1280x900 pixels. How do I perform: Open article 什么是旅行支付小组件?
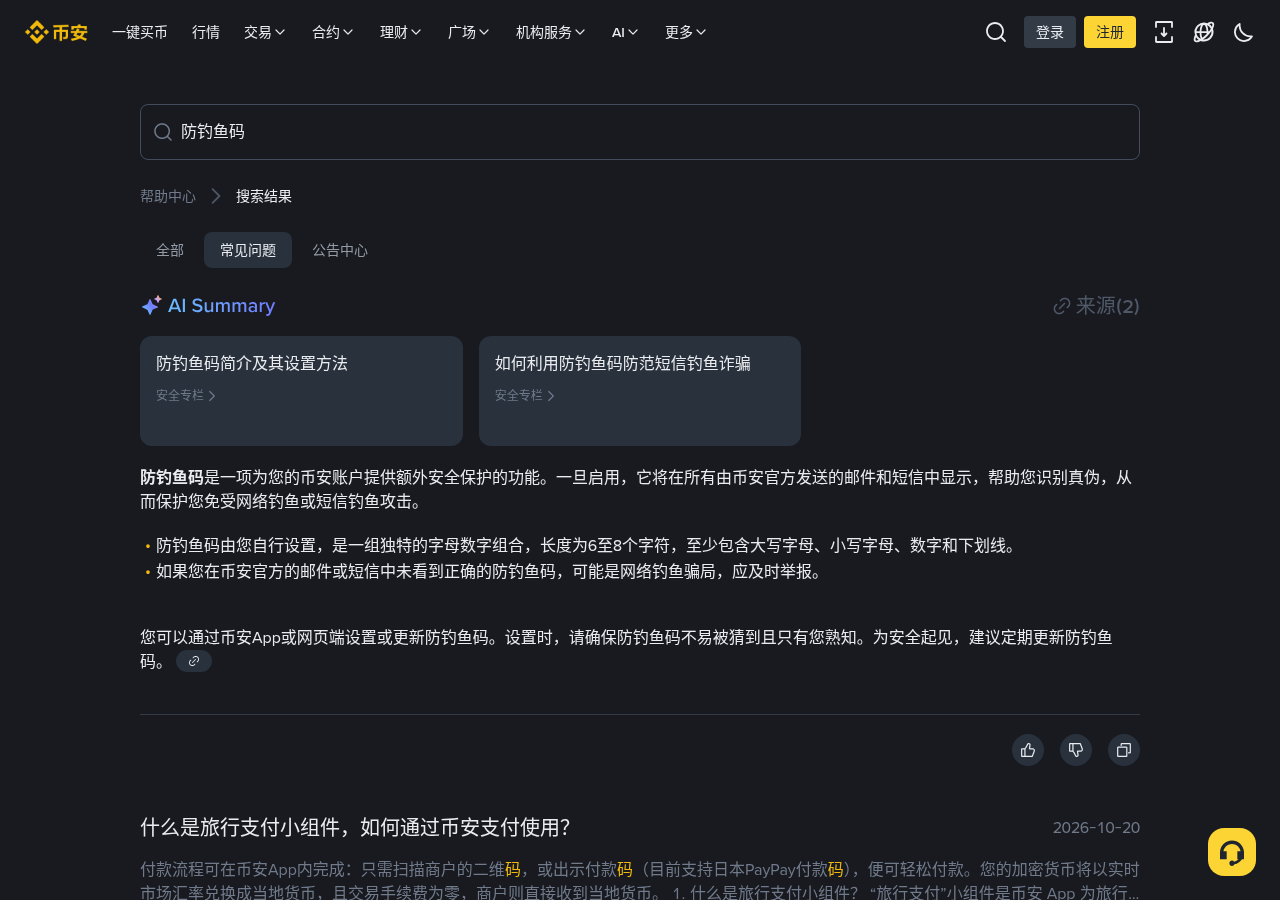355,827
